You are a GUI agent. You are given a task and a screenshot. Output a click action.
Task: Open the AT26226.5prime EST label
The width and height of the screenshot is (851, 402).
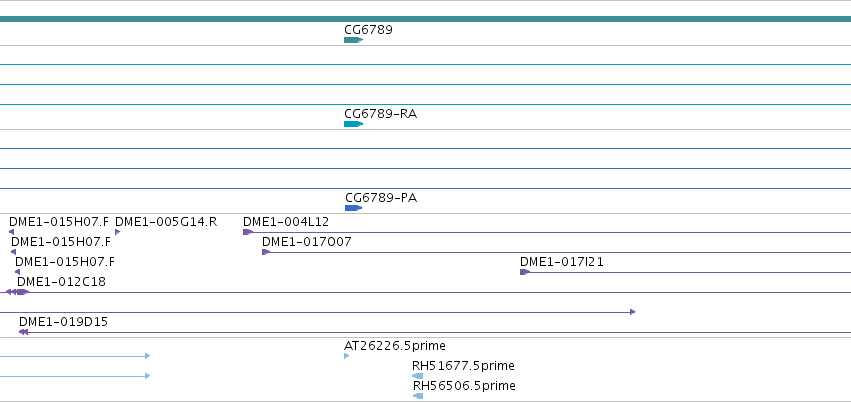click(395, 346)
